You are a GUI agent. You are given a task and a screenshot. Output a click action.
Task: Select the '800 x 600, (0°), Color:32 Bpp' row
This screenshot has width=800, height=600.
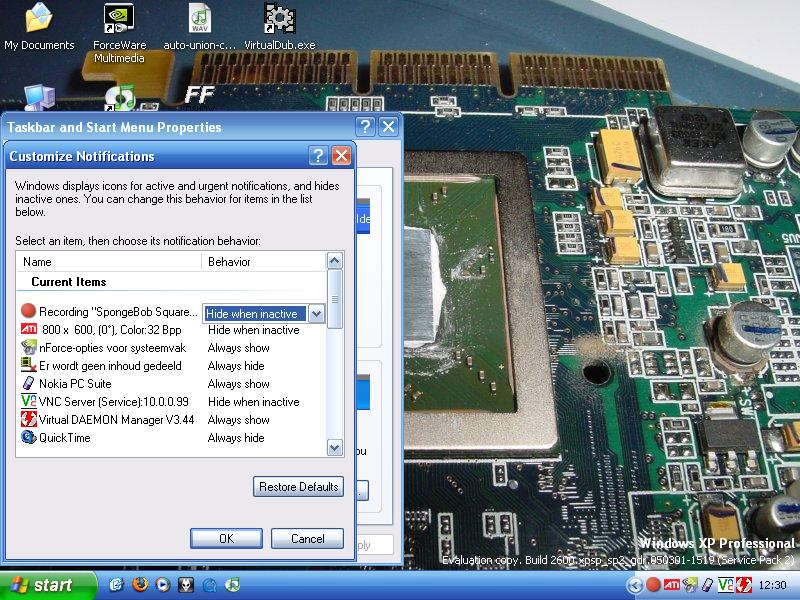click(111, 330)
